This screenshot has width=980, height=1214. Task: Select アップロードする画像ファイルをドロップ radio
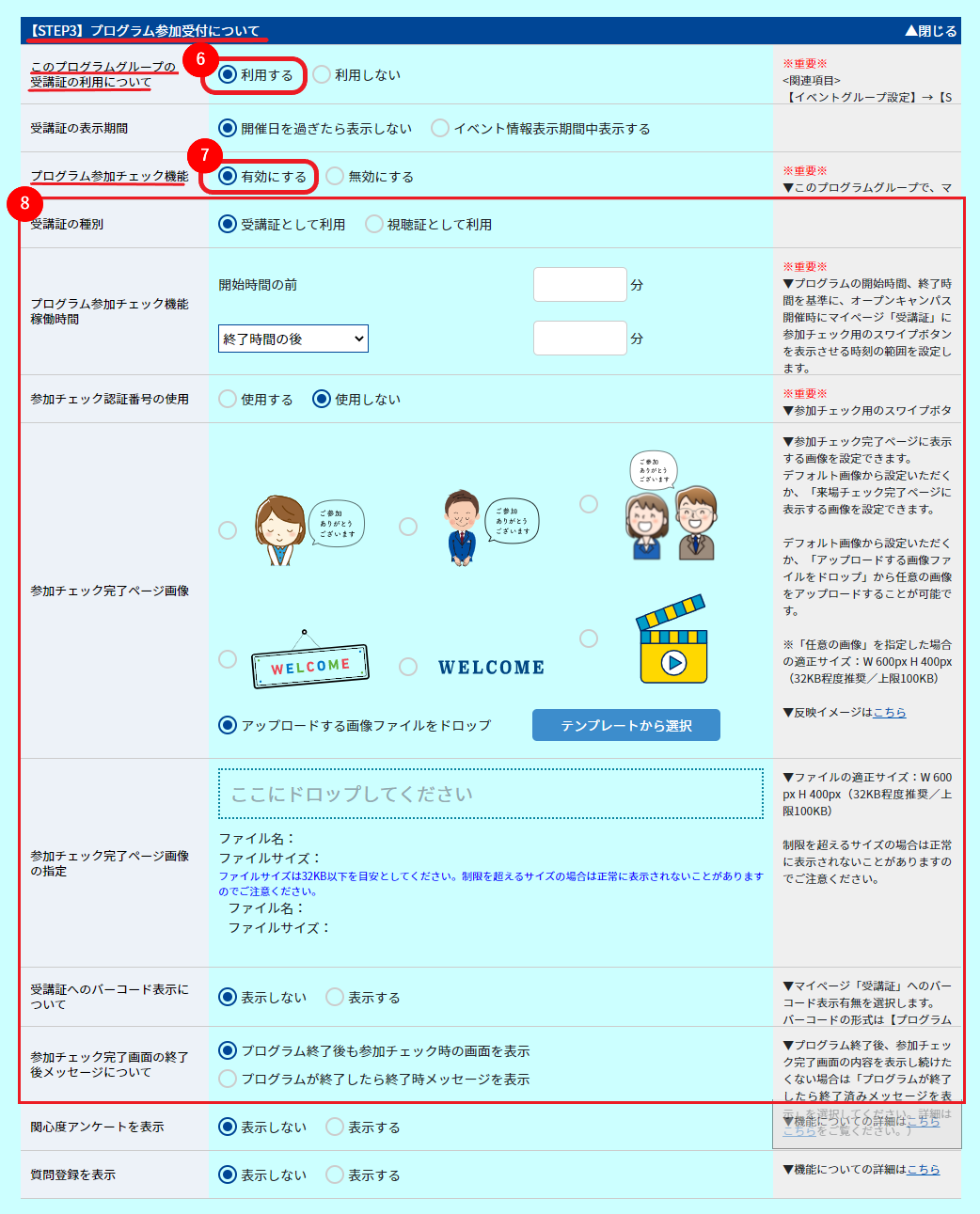pyautogui.click(x=228, y=725)
